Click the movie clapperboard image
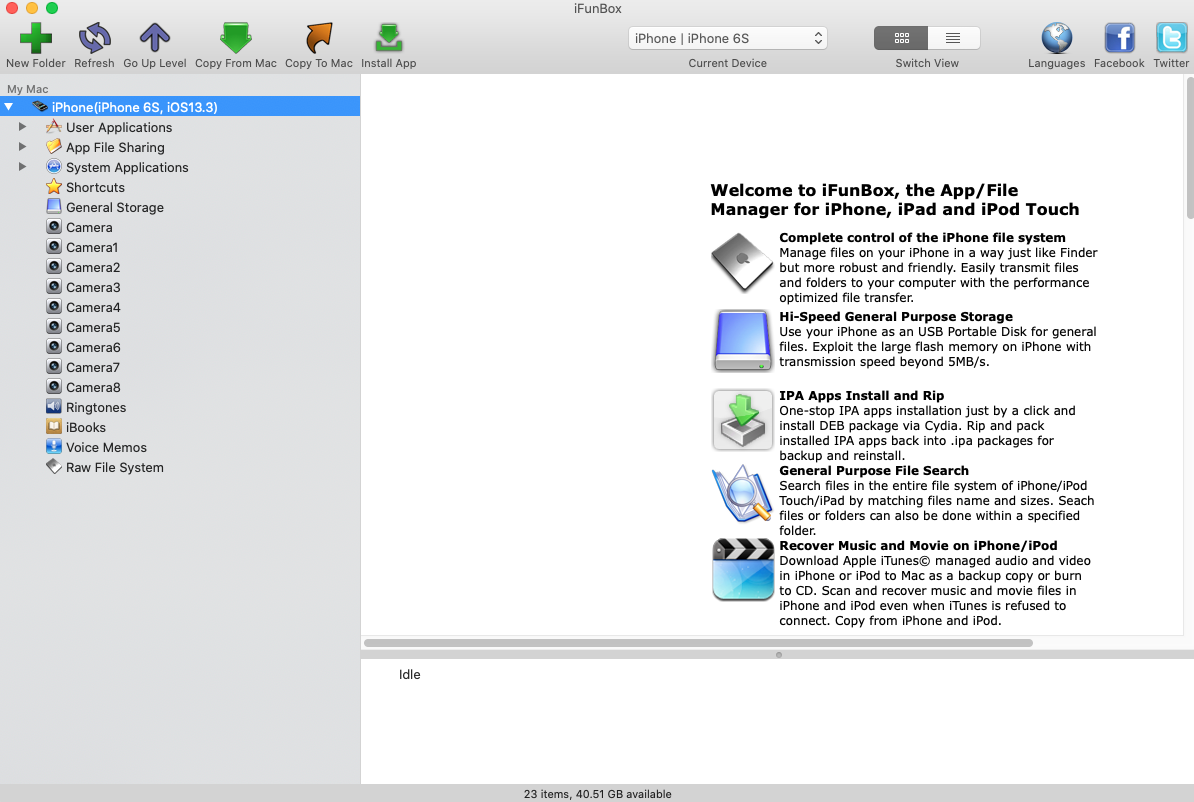 click(742, 570)
